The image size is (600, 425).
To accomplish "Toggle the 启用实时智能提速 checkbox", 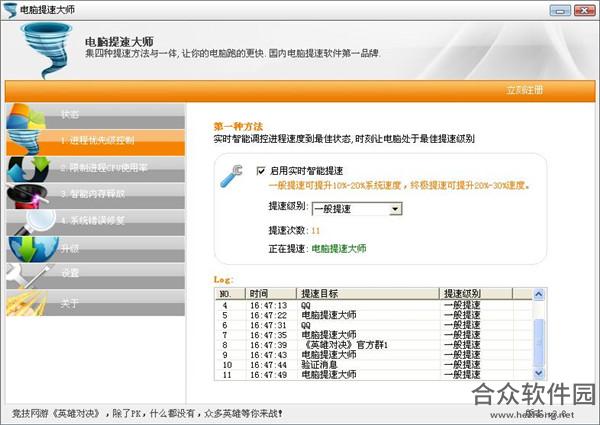I will coord(261,171).
